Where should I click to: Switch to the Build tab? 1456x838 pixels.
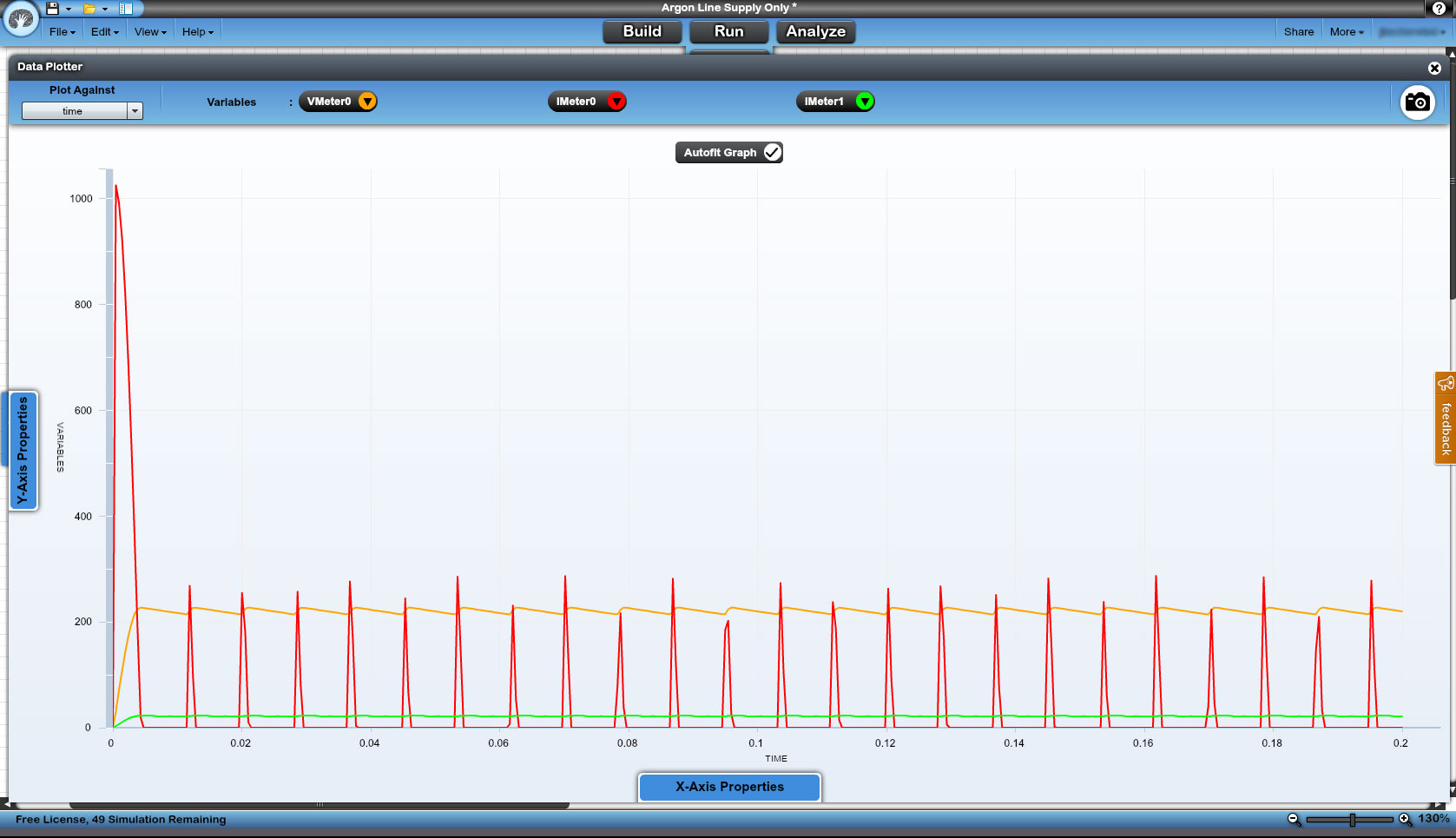pyautogui.click(x=642, y=31)
